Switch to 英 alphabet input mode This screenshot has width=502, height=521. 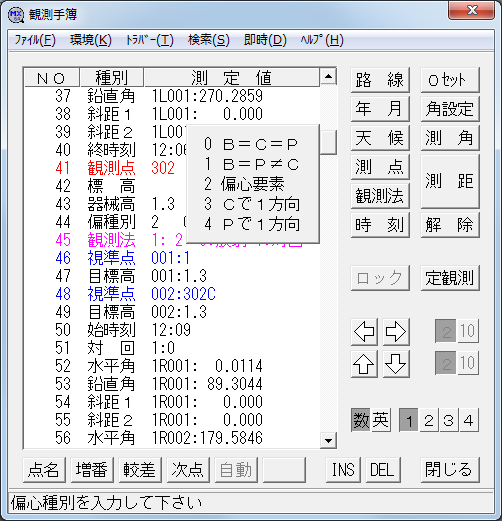click(x=381, y=420)
